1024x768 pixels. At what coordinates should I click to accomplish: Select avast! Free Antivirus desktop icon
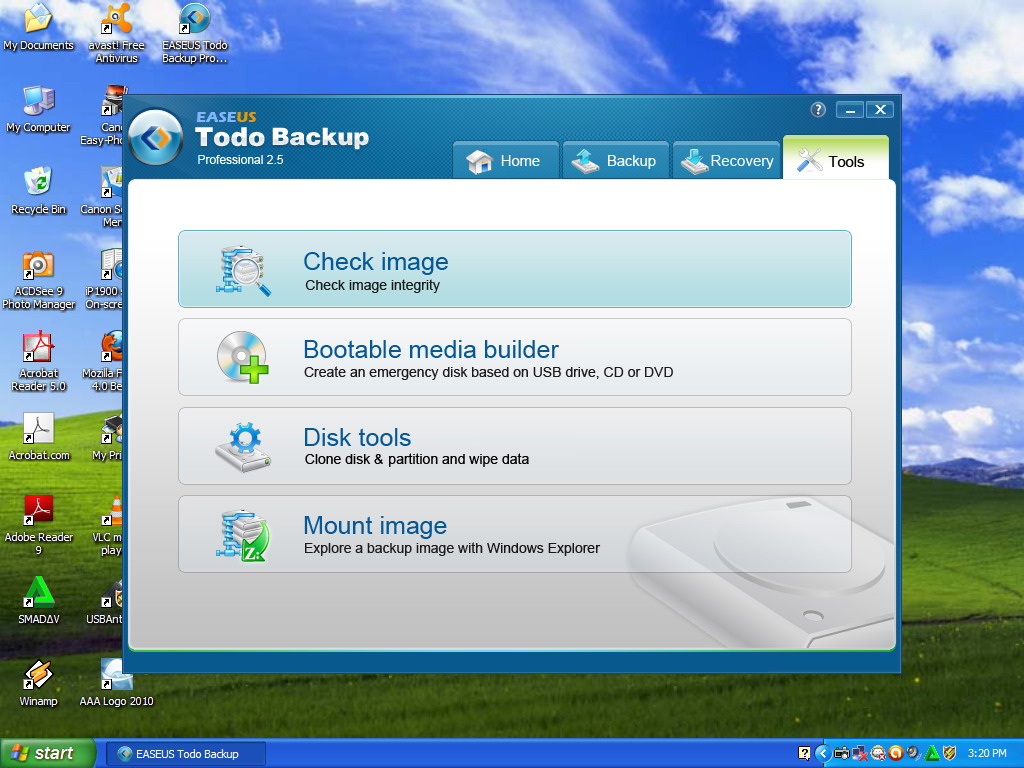point(116,33)
